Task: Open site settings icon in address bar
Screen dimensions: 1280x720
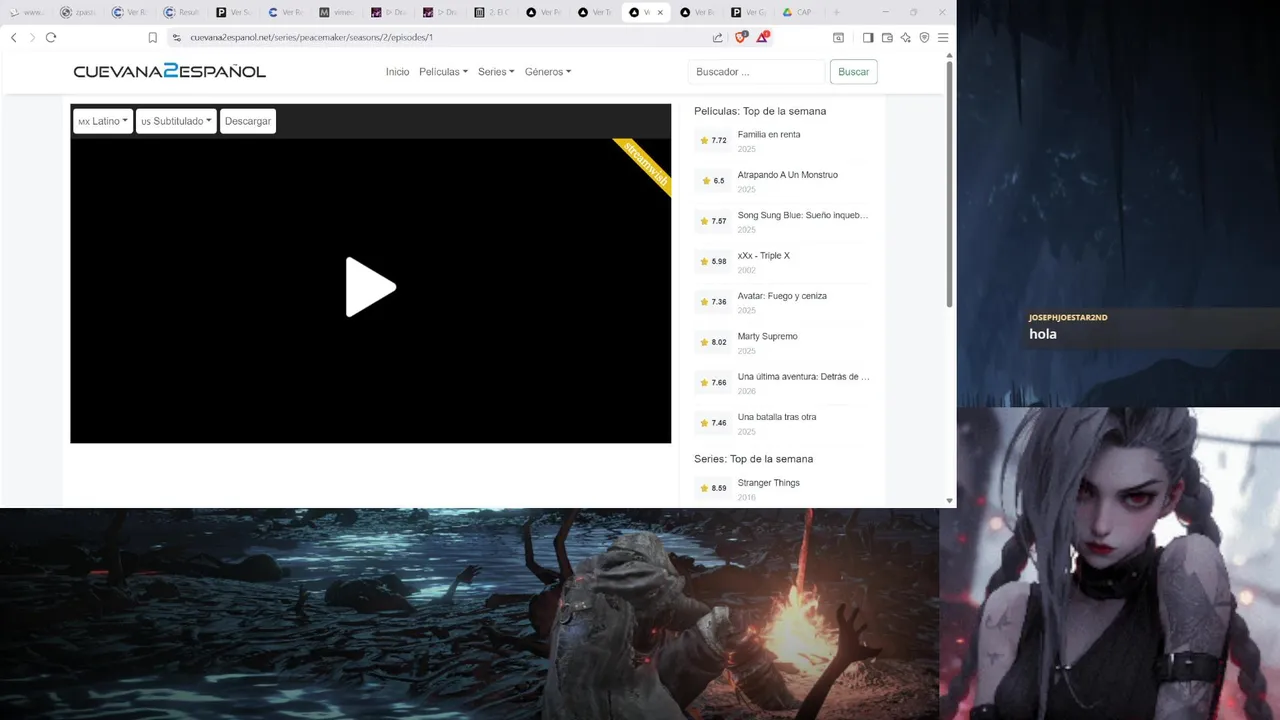Action: [177, 38]
